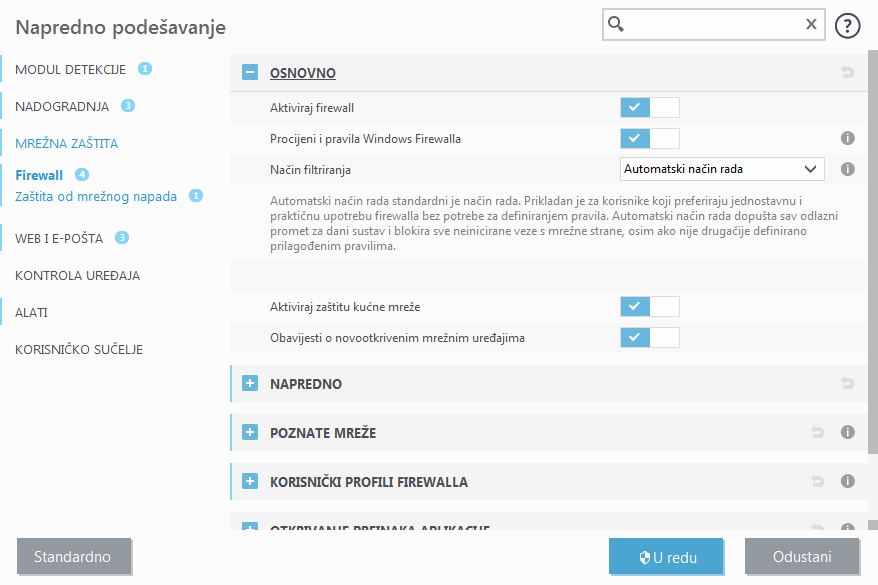The height and width of the screenshot is (585, 878).
Task: Expand the POZNATE MREŽE section
Action: [249, 432]
